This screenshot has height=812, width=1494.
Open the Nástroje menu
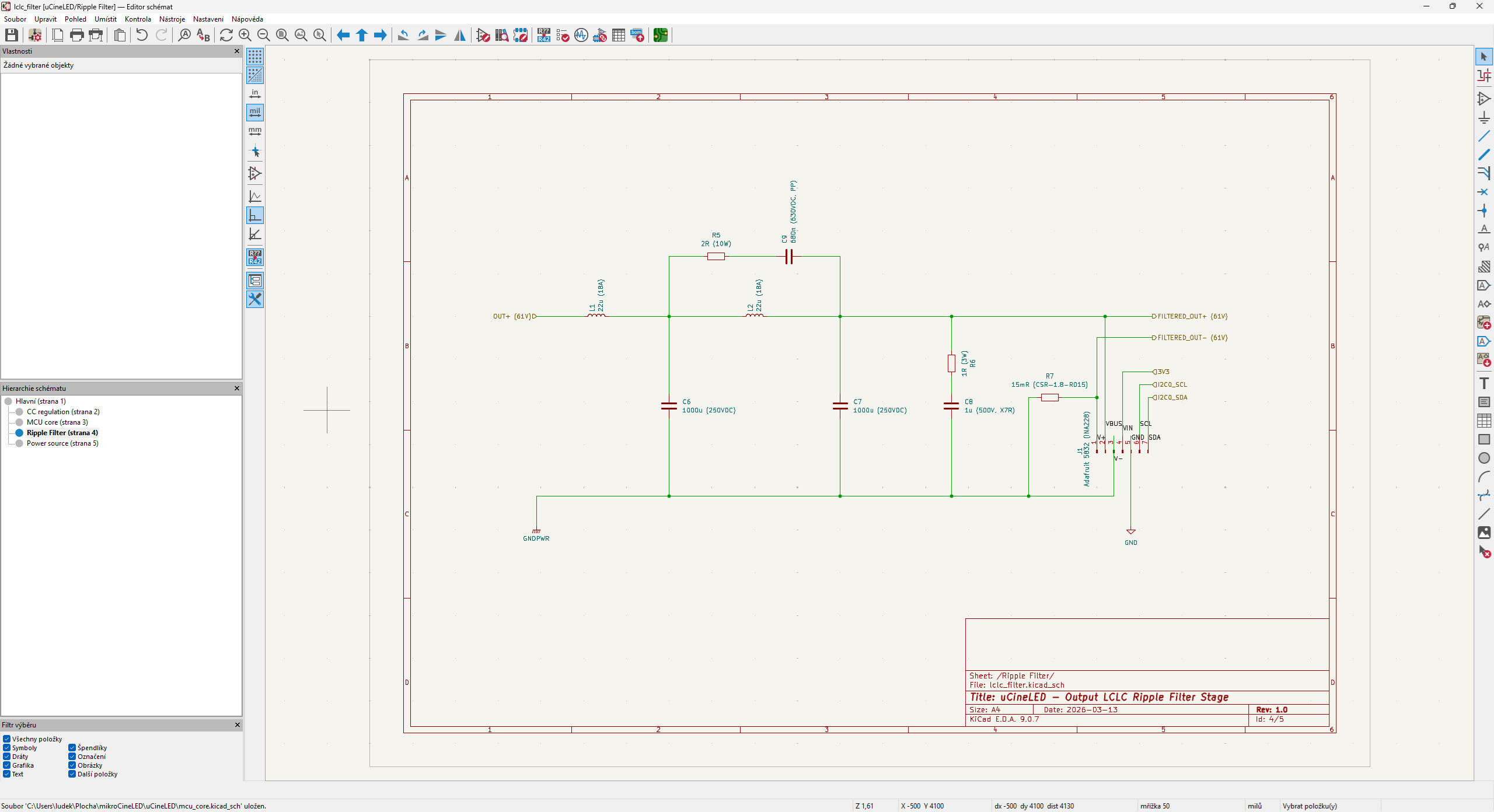click(172, 19)
